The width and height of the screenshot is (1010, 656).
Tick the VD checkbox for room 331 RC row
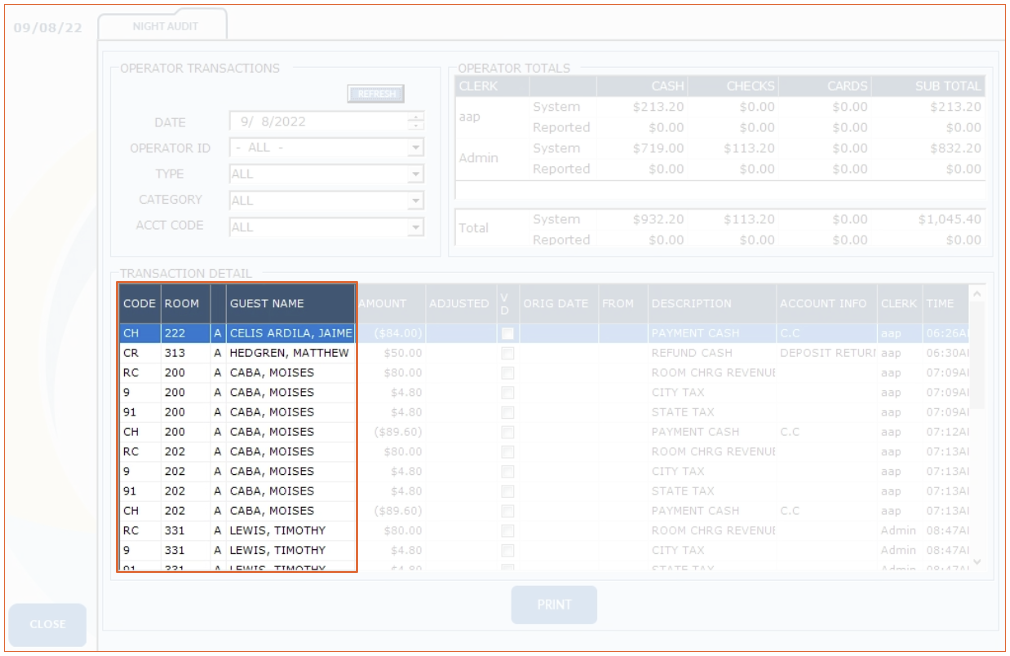pos(508,531)
